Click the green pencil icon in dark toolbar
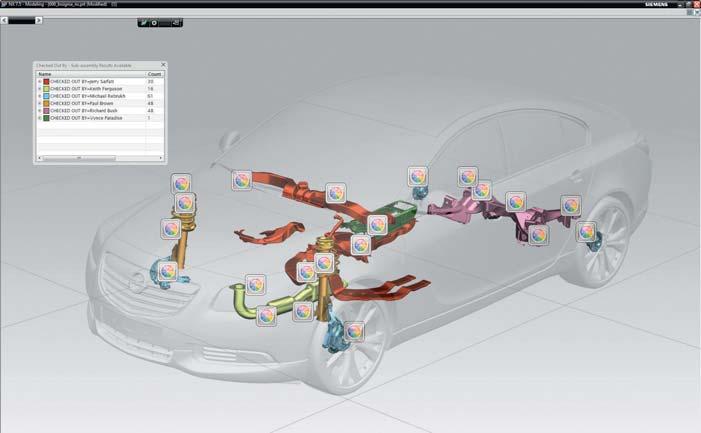The height and width of the screenshot is (433, 701). (x=144, y=23)
